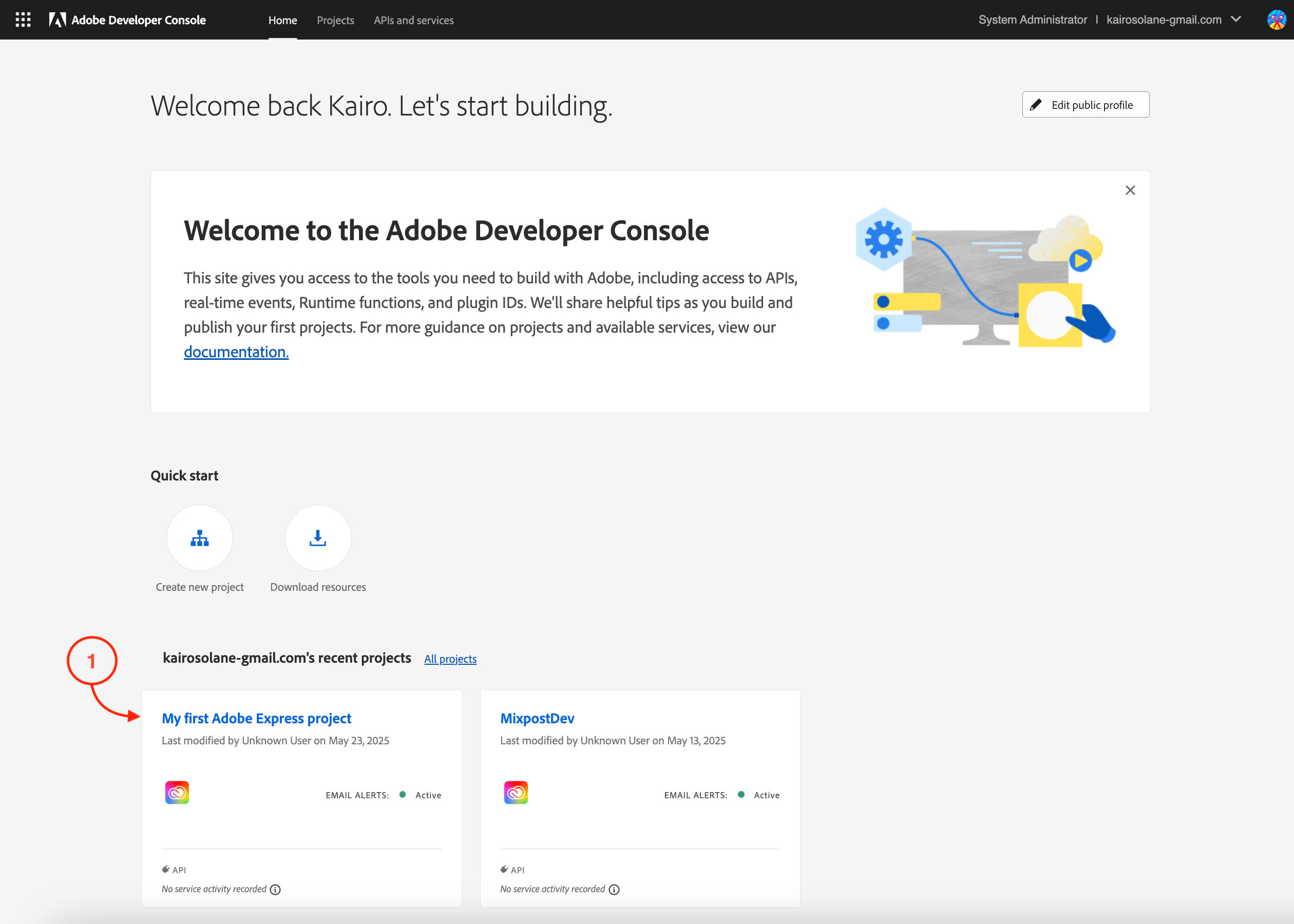Go to APIs and services tab
The image size is (1294, 924).
coord(414,21)
